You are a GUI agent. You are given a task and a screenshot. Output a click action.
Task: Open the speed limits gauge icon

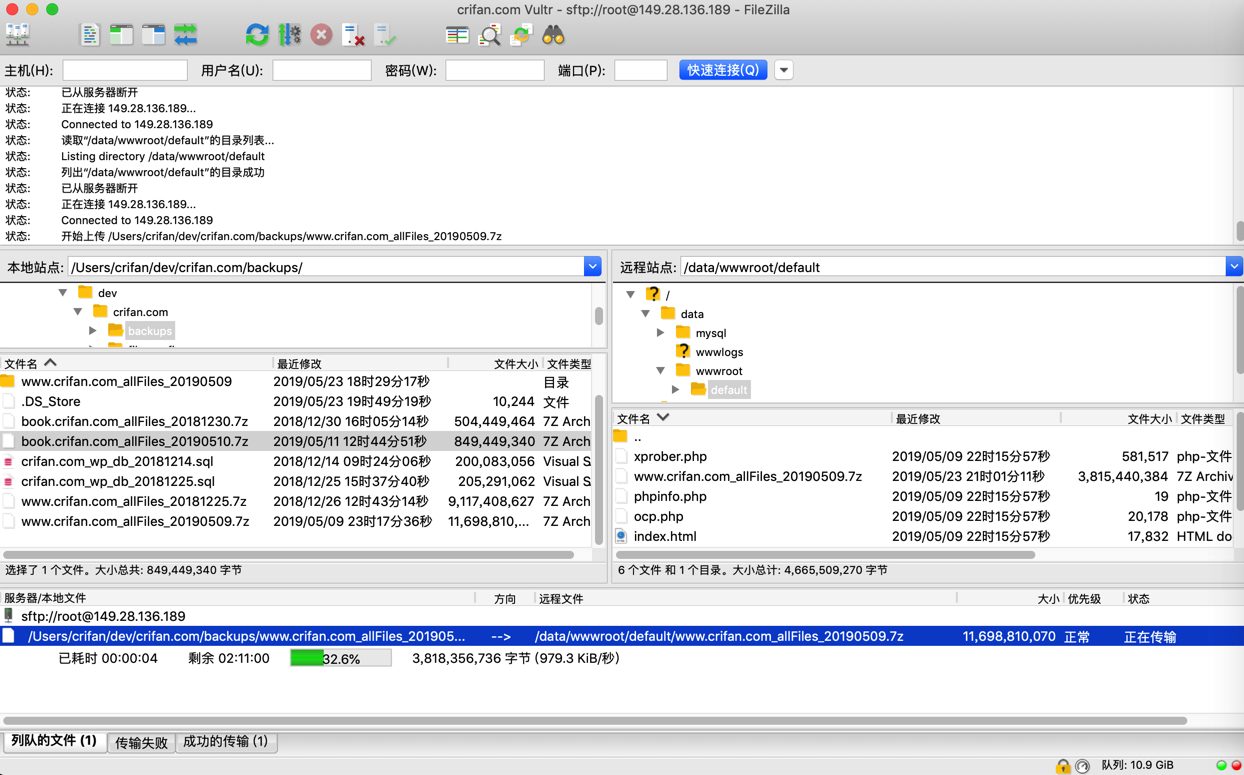click(1082, 766)
